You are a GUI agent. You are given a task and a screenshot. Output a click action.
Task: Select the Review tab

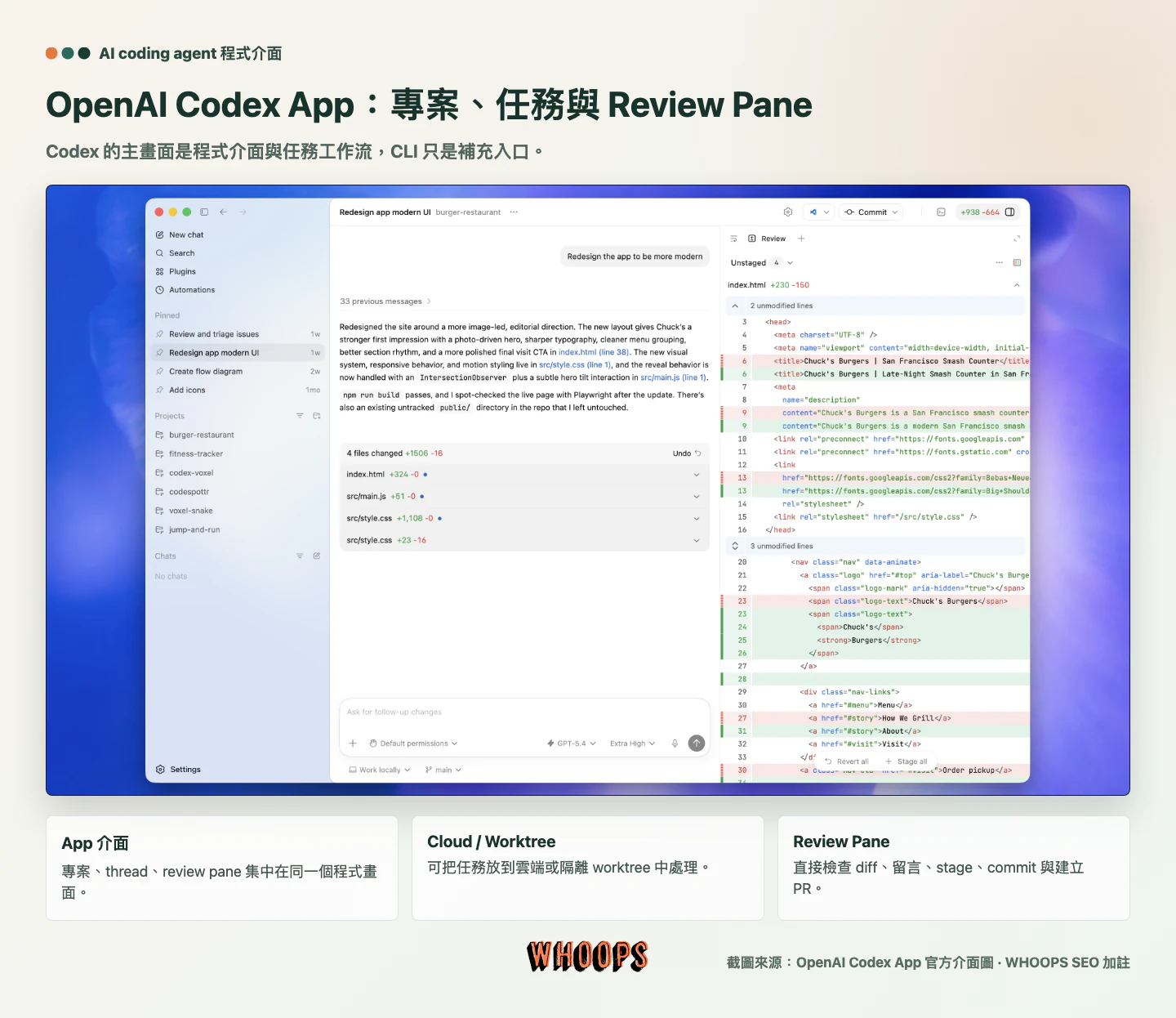(767, 239)
